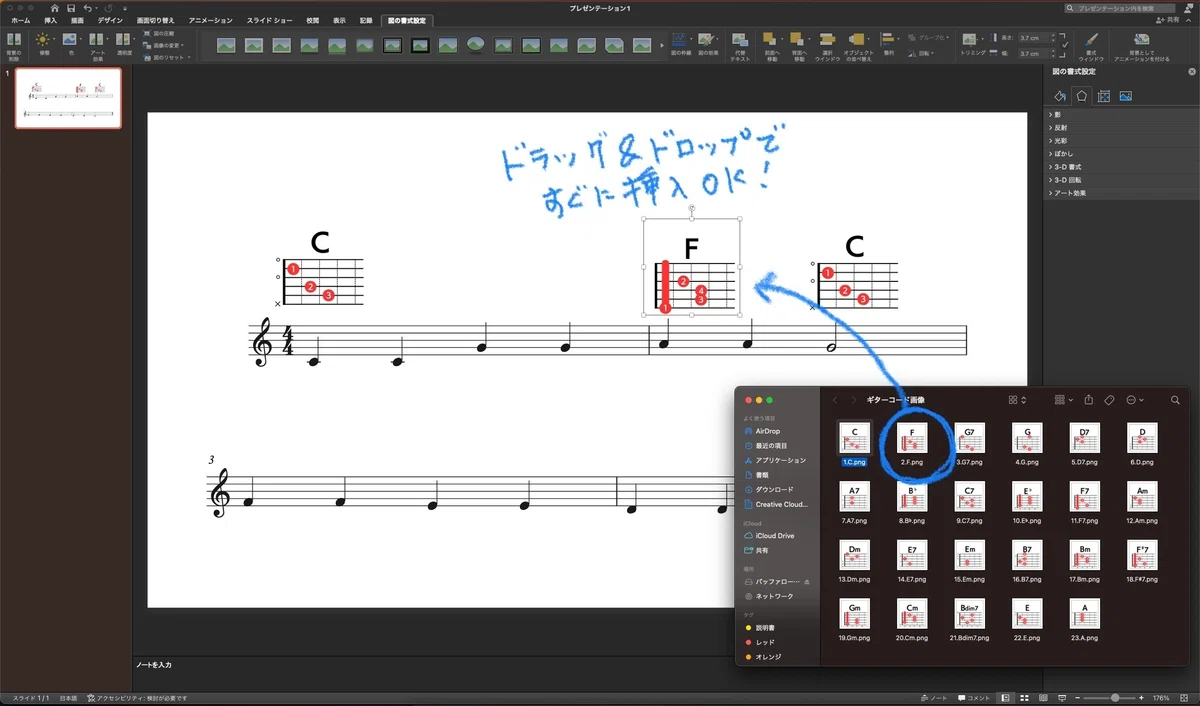Click the Bring Forward (前面へ移動) icon

[771, 40]
